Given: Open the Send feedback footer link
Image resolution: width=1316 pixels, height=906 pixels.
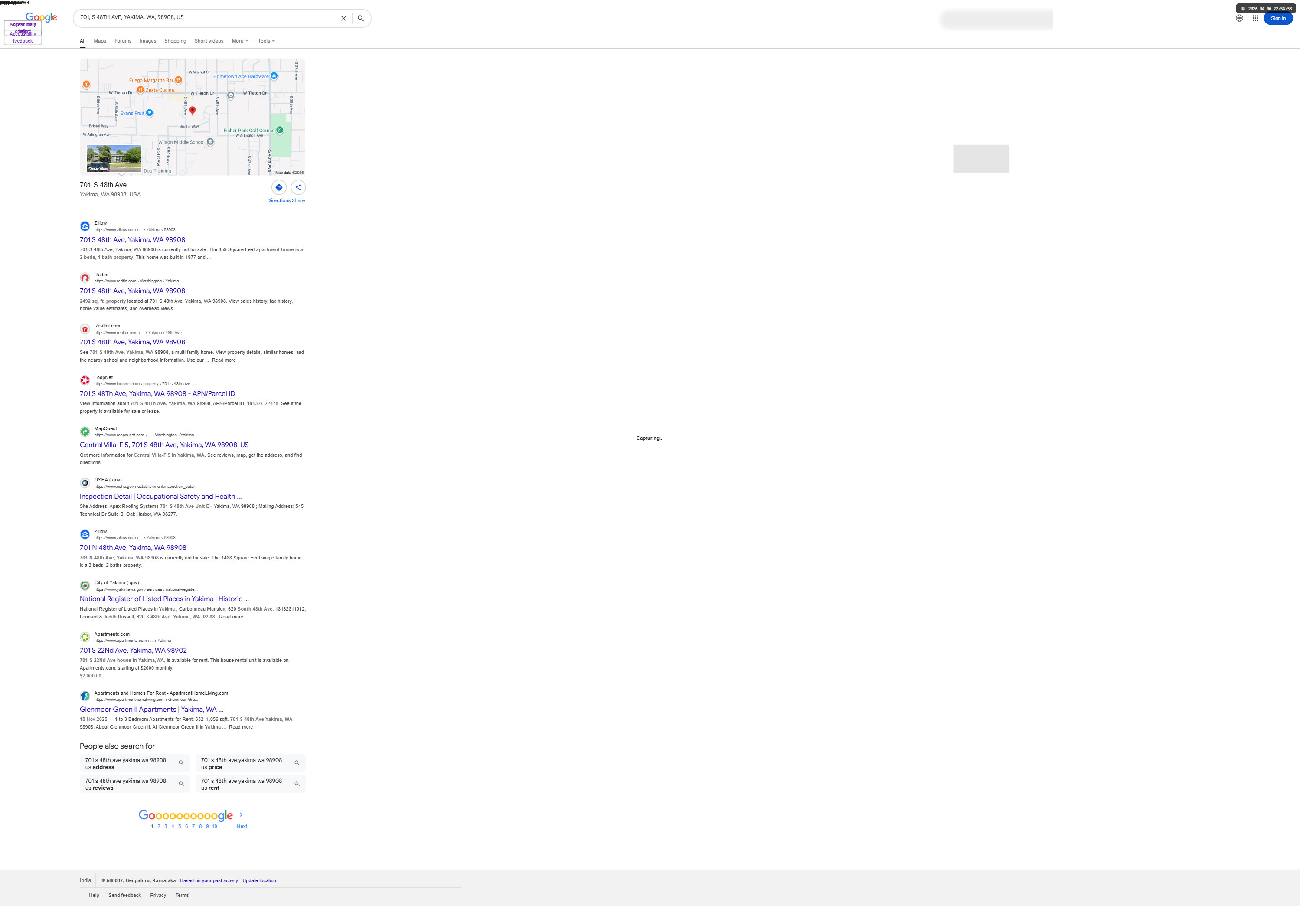Looking at the screenshot, I should click(x=125, y=896).
